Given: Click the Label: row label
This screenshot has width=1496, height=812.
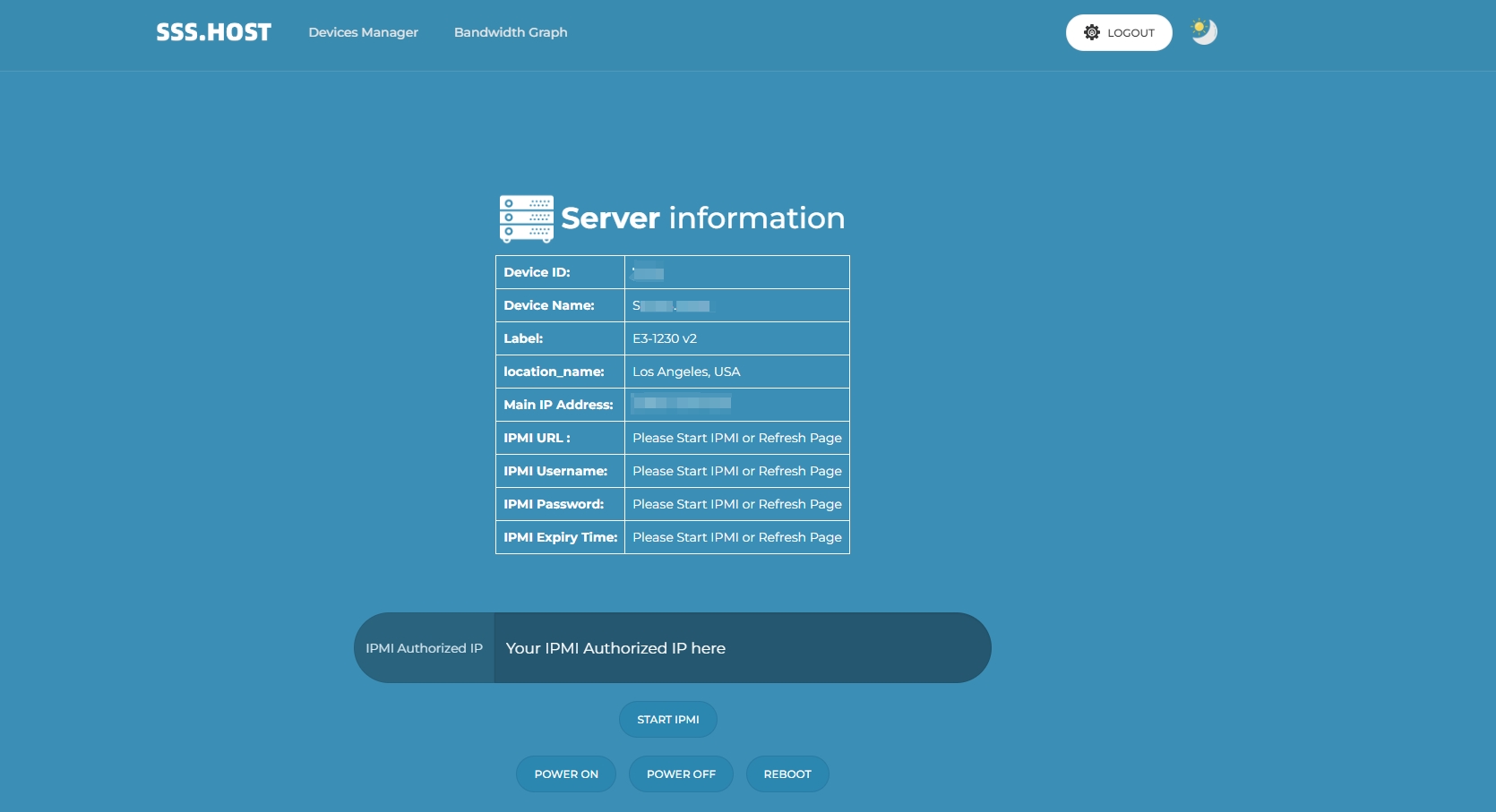Looking at the screenshot, I should pyautogui.click(x=523, y=338).
